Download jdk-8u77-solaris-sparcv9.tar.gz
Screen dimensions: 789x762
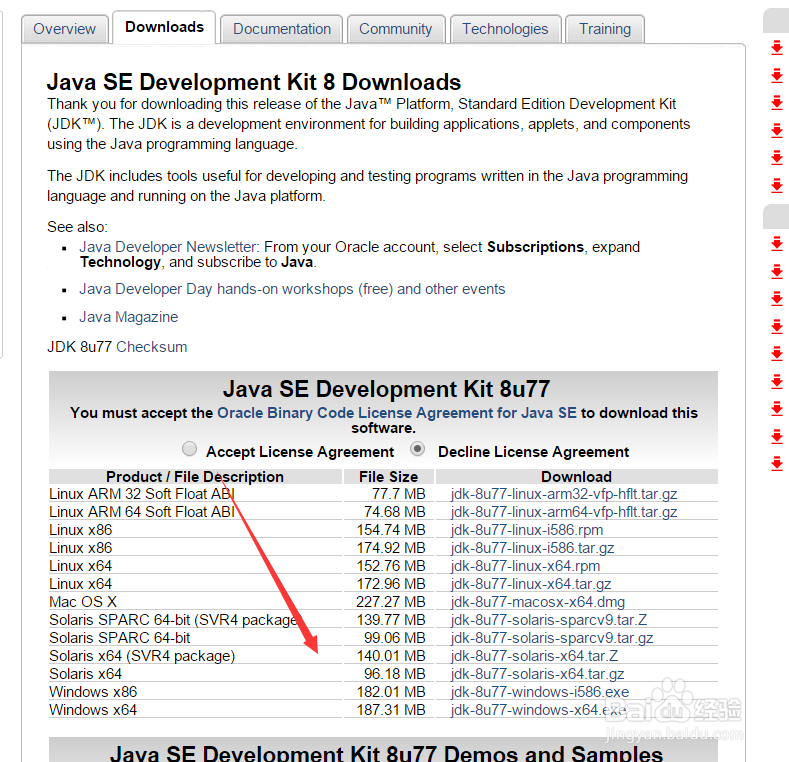(551, 638)
